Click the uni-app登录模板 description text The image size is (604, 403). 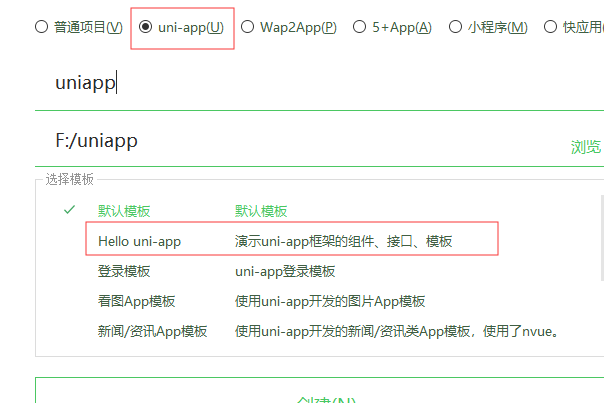(x=285, y=271)
